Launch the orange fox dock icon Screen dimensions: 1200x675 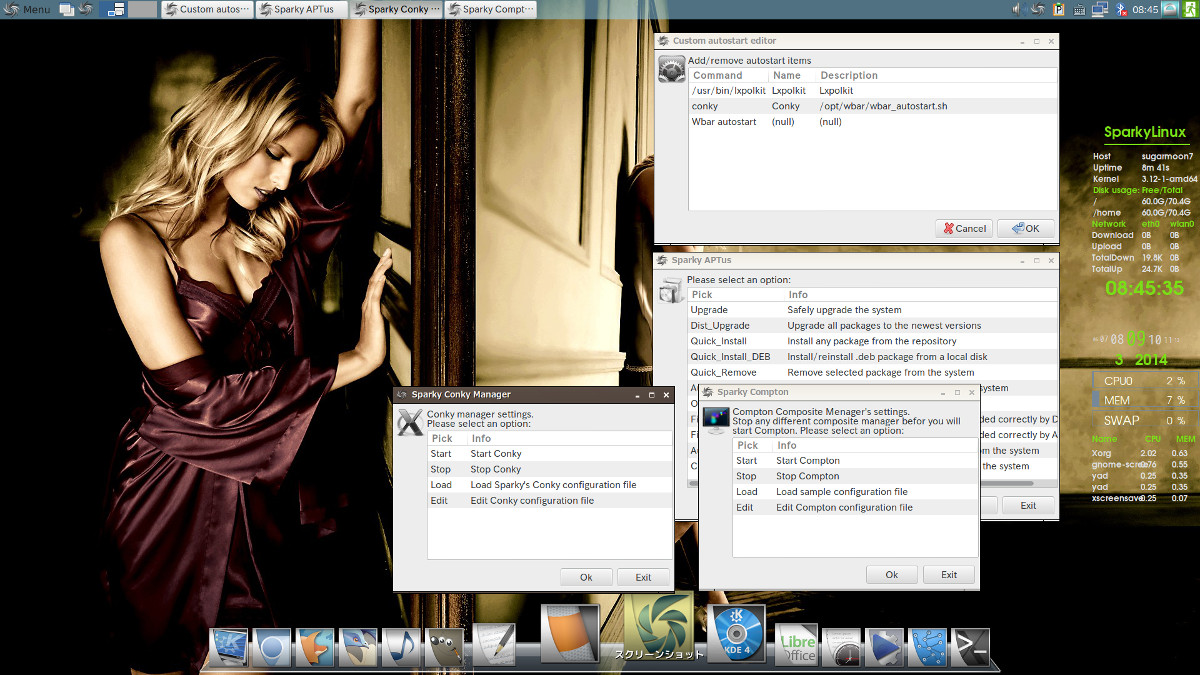coord(315,647)
